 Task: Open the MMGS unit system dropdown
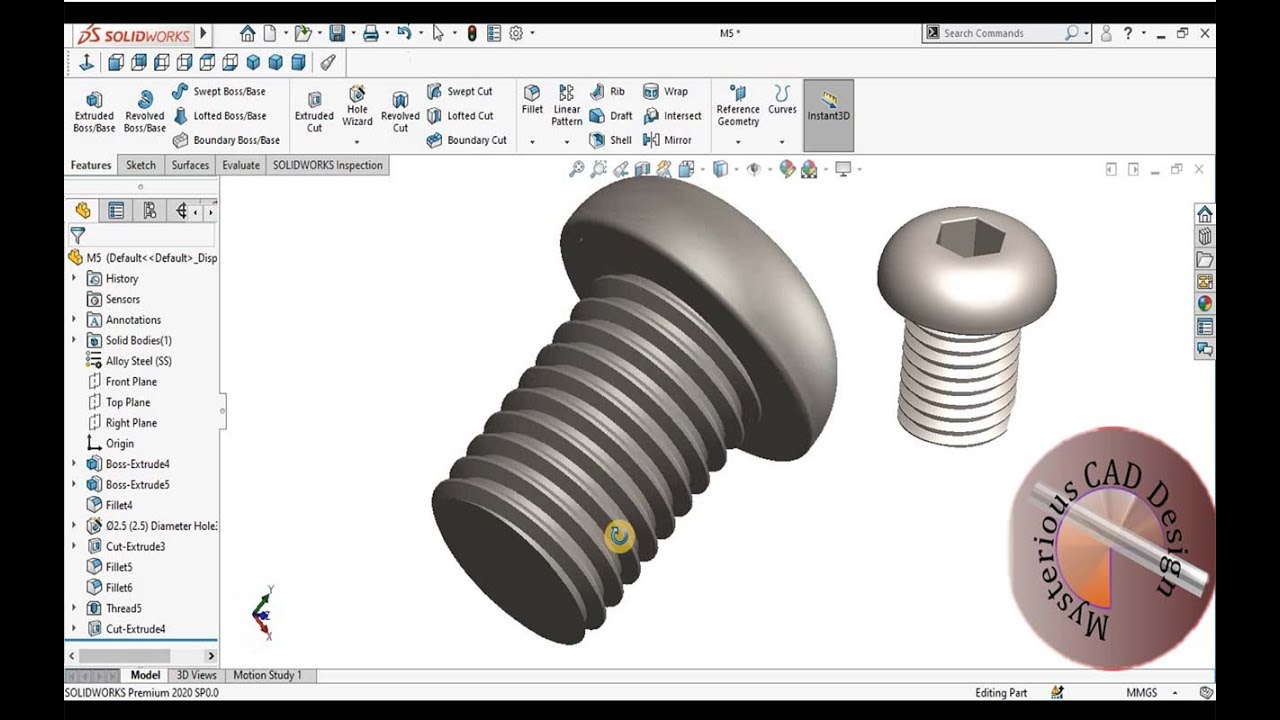point(1174,693)
